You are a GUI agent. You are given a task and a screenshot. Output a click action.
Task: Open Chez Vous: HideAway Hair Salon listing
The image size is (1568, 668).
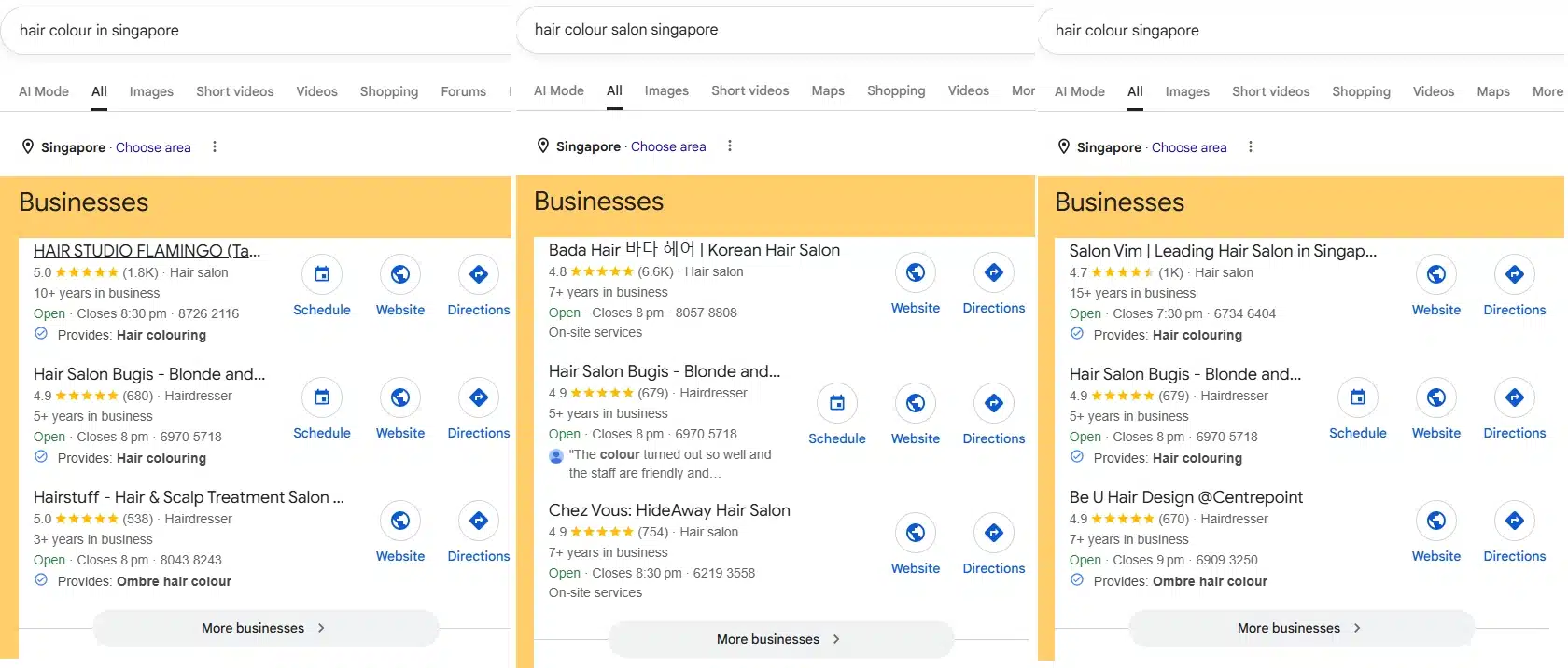click(x=669, y=510)
